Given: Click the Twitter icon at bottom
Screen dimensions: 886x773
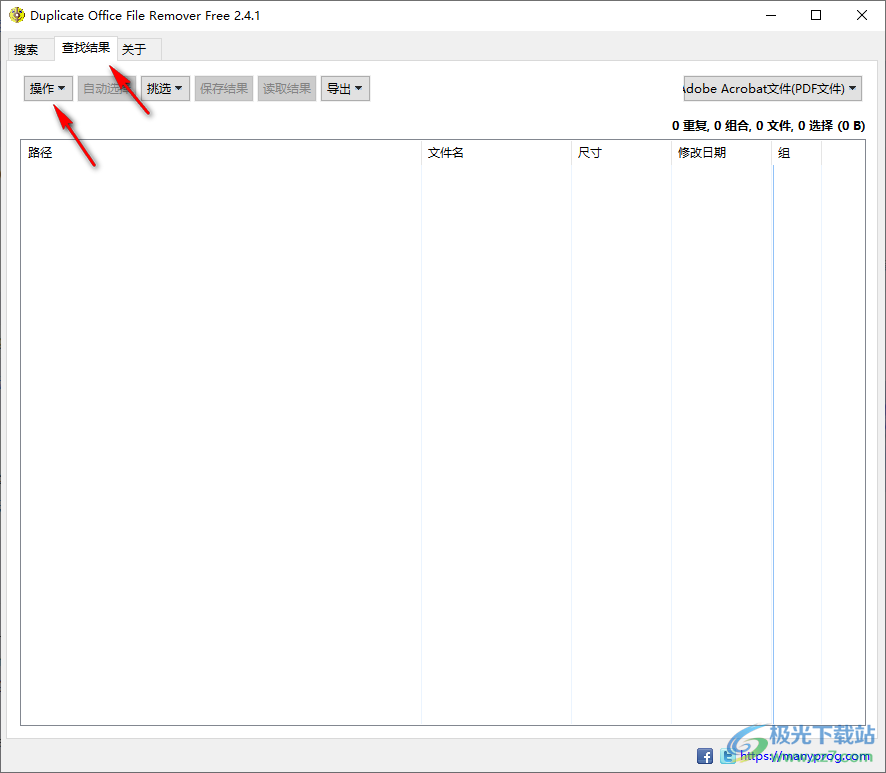Looking at the screenshot, I should click(727, 756).
